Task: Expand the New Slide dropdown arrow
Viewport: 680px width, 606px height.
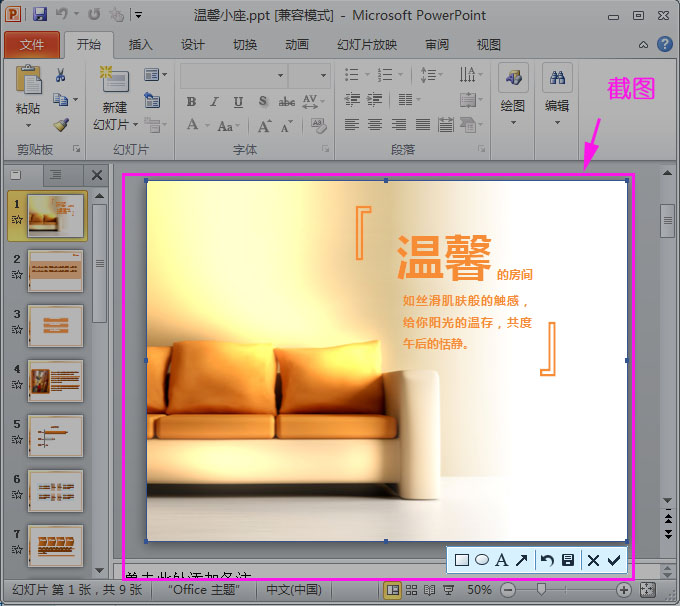Action: click(x=136, y=125)
